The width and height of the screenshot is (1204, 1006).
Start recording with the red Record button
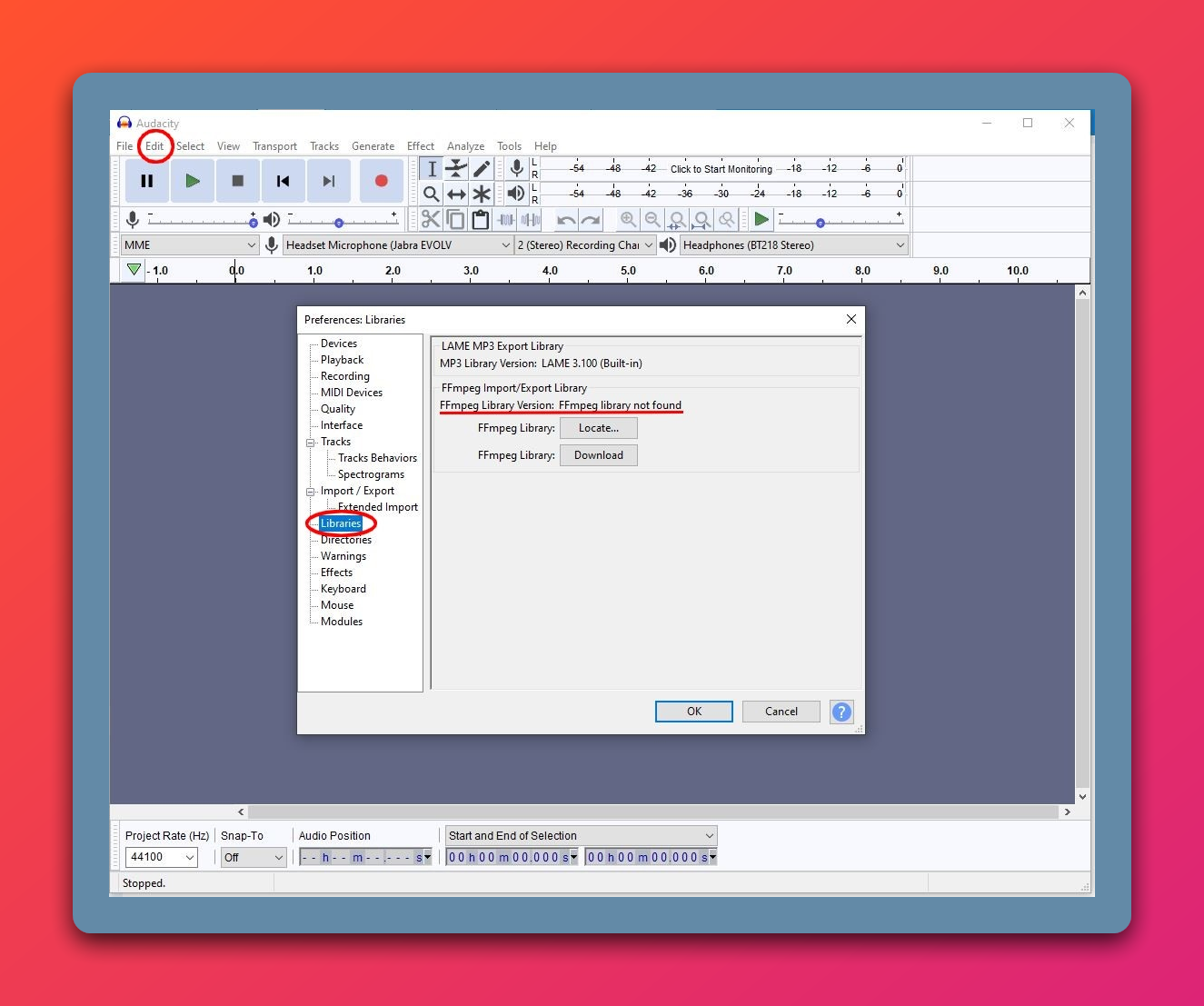(382, 181)
